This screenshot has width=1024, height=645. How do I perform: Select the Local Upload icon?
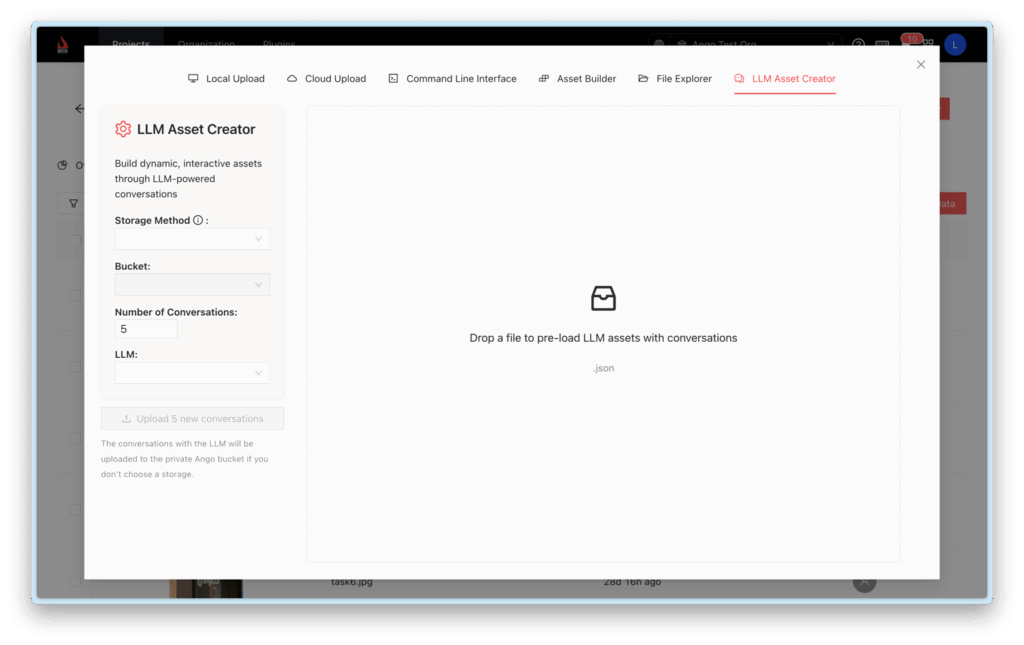(x=192, y=78)
